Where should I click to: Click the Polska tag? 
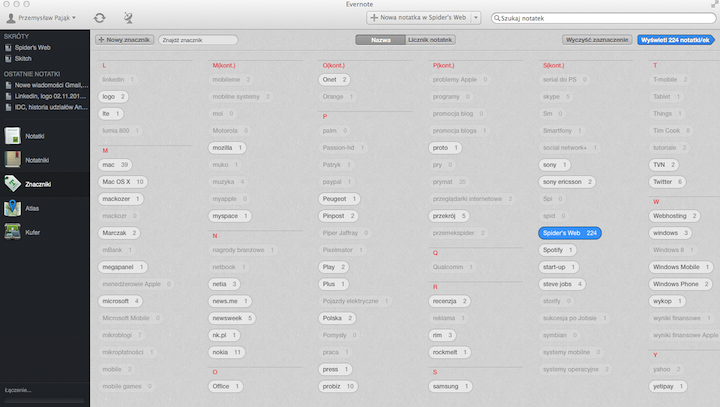tap(337, 318)
